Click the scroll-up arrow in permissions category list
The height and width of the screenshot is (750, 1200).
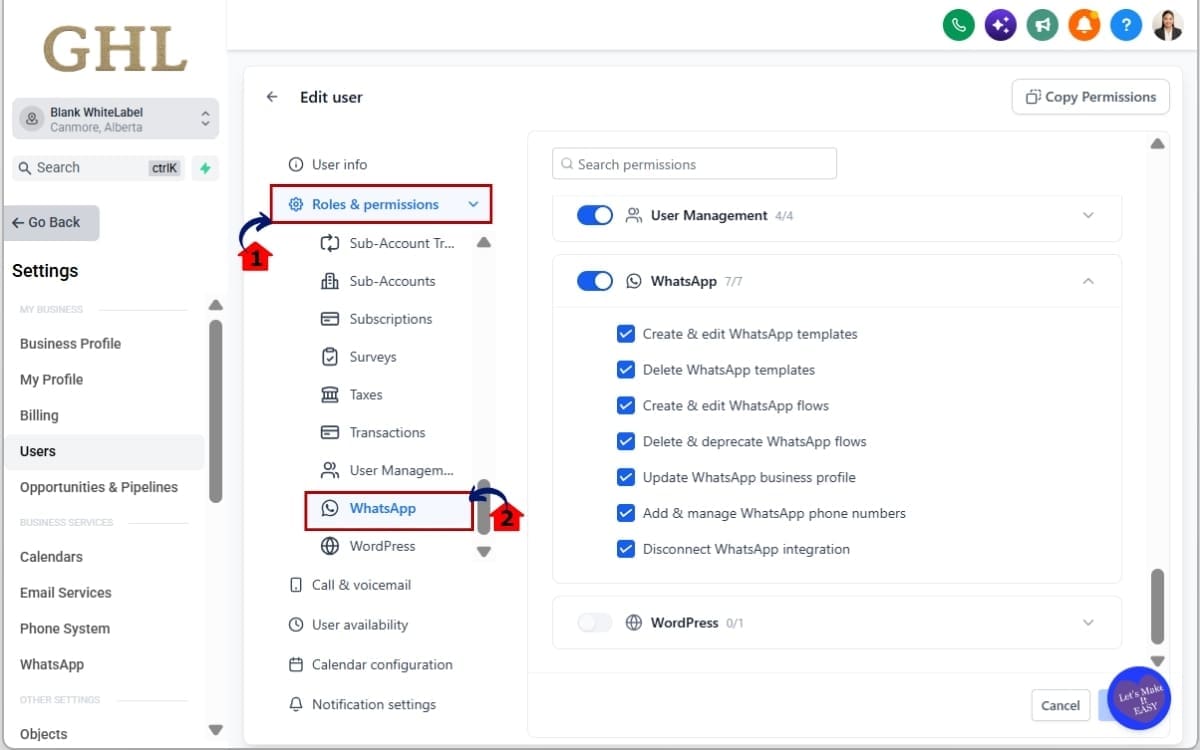484,242
